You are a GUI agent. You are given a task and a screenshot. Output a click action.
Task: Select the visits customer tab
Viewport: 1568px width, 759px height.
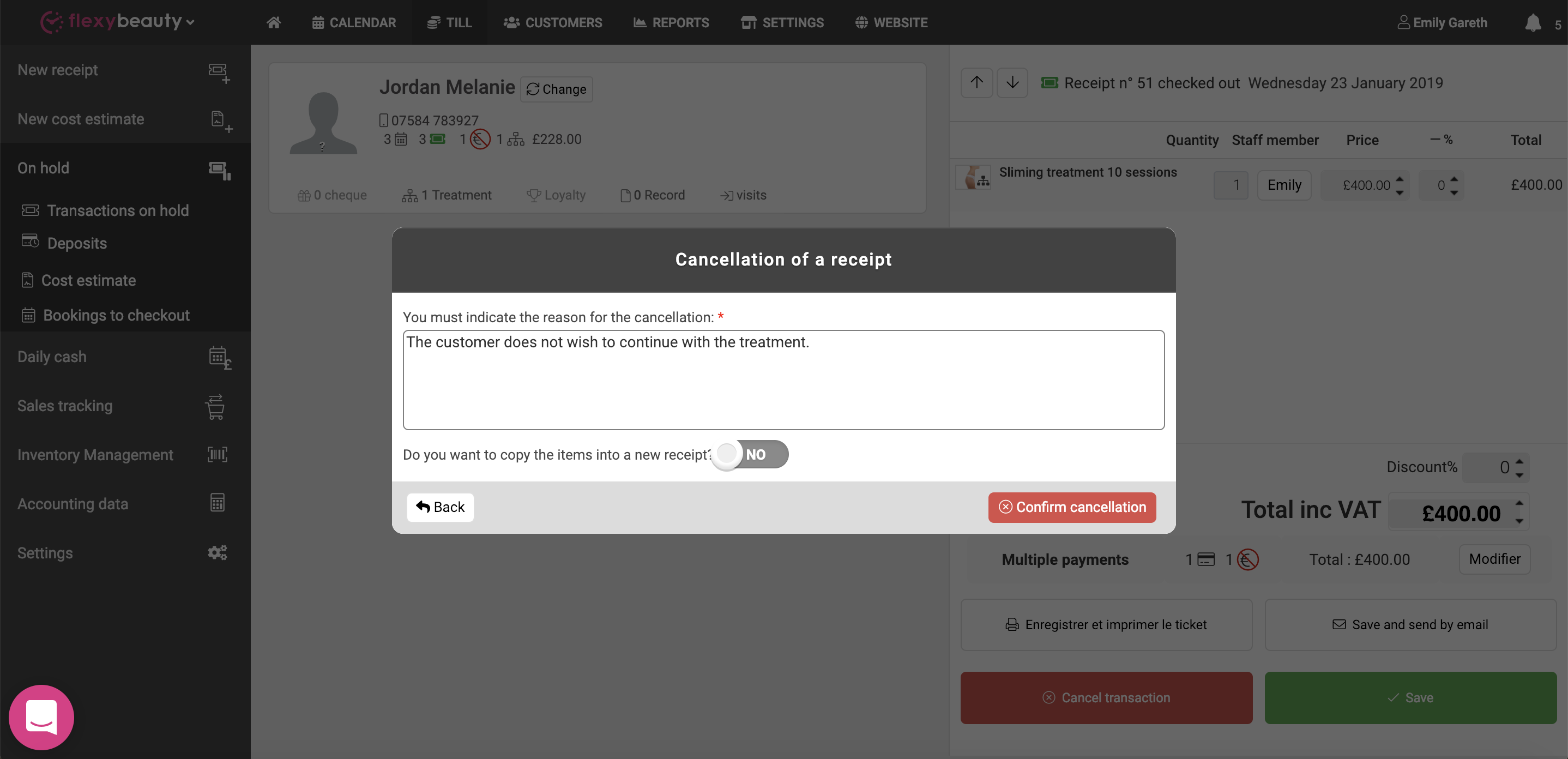pyautogui.click(x=743, y=195)
